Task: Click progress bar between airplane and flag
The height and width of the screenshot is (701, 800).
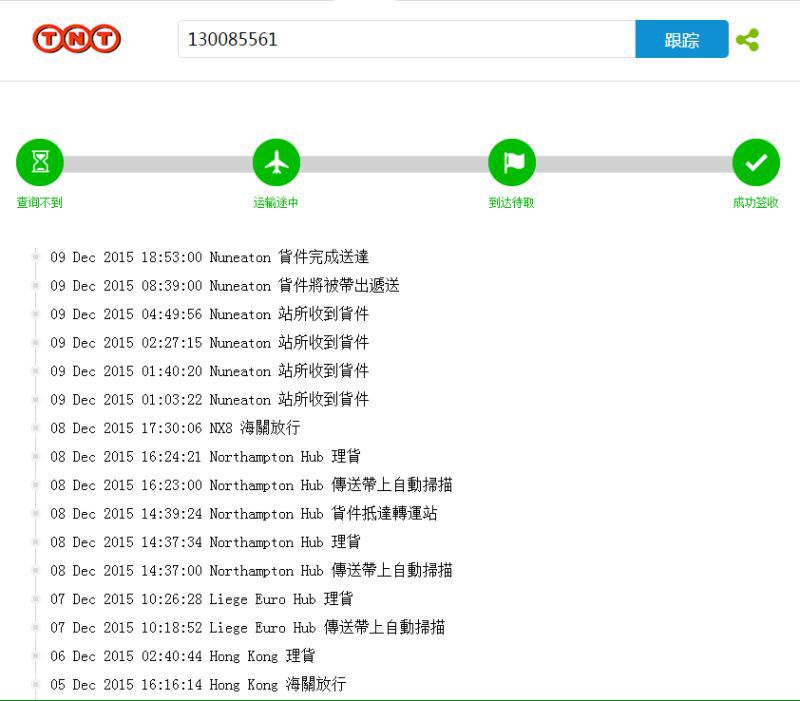Action: point(394,163)
